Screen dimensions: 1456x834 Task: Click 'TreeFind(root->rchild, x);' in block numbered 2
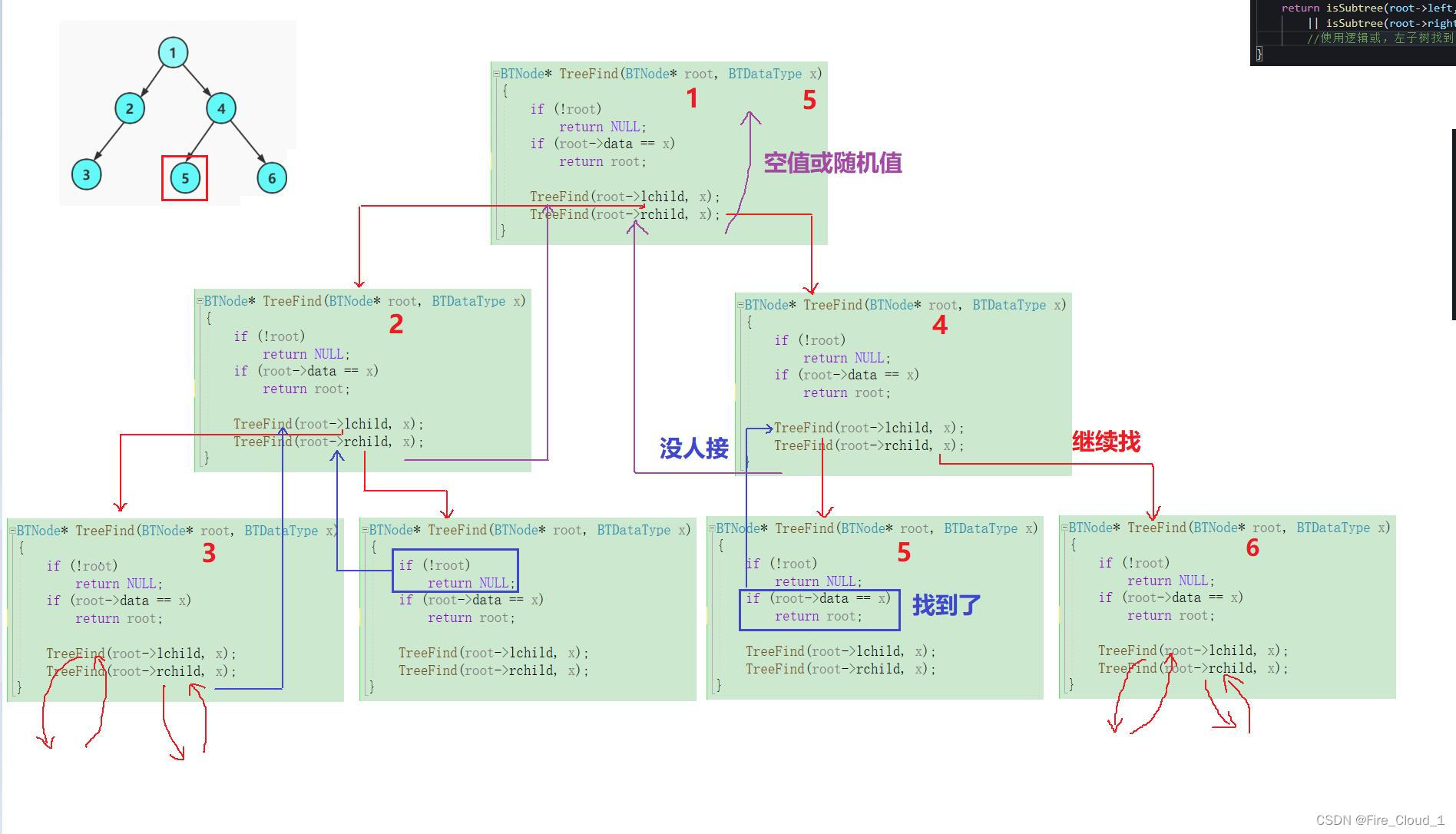pyautogui.click(x=329, y=442)
